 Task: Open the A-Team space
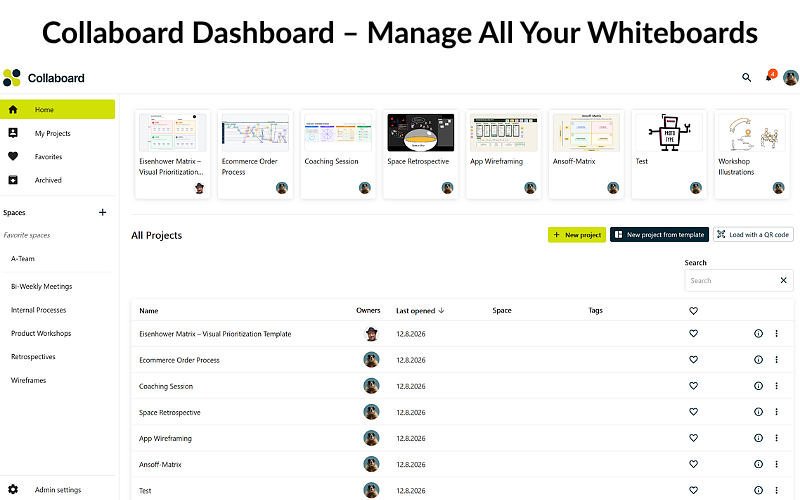click(23, 259)
